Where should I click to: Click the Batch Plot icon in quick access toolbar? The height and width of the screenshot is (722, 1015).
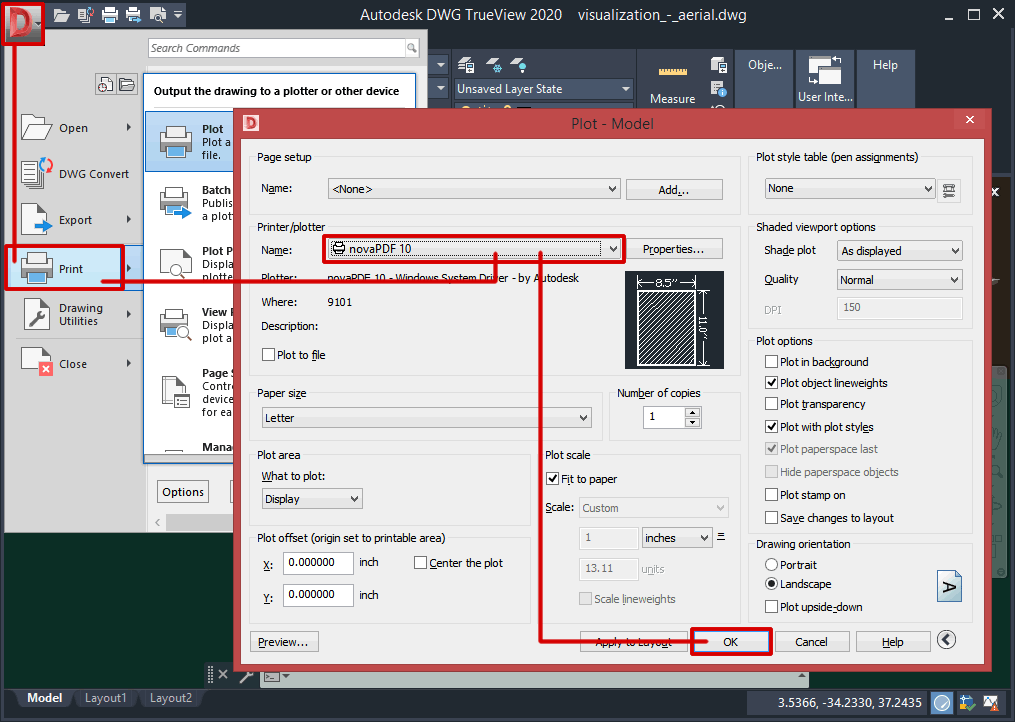point(133,14)
